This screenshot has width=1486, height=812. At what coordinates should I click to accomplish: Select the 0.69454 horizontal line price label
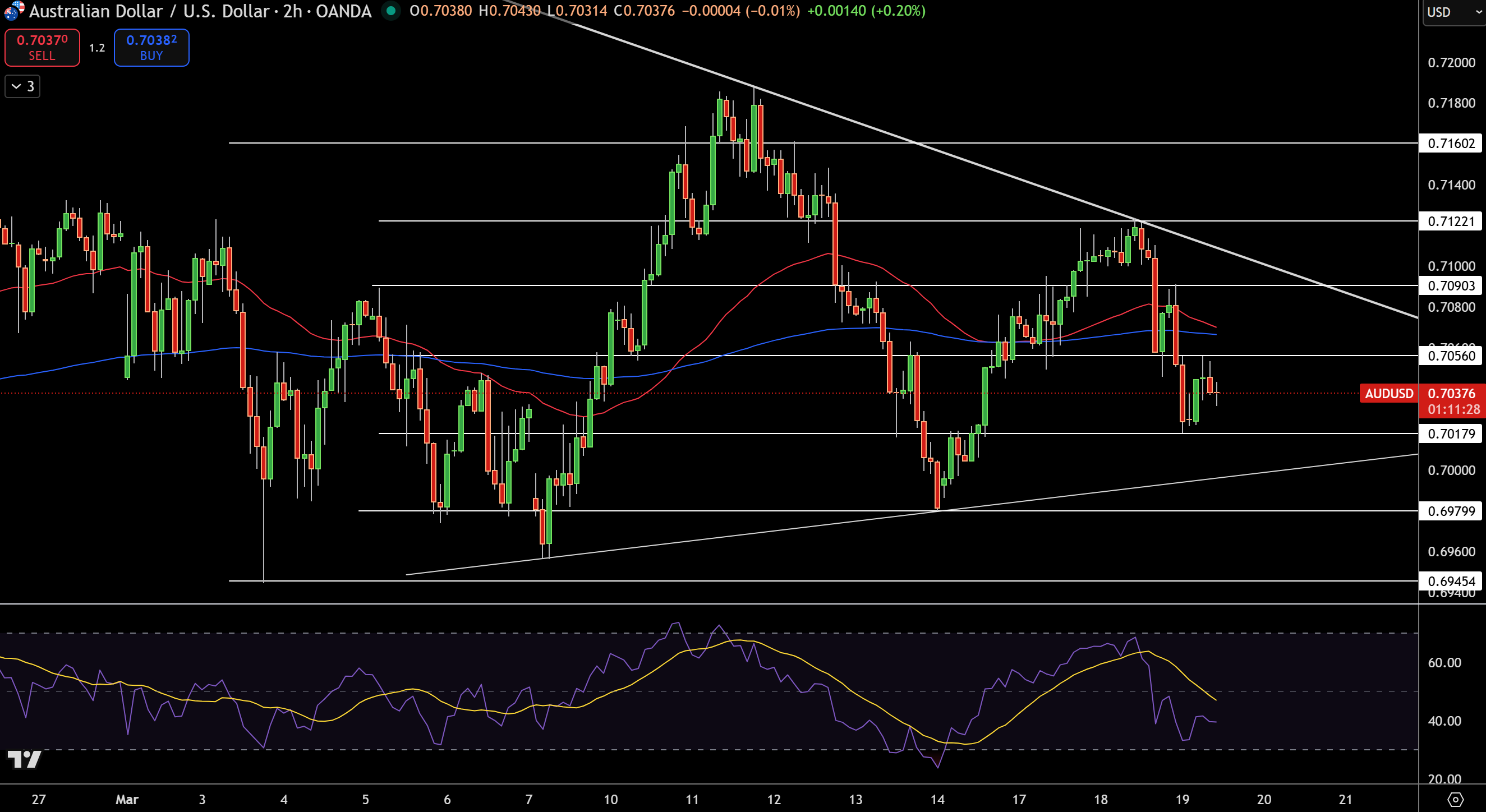1451,581
